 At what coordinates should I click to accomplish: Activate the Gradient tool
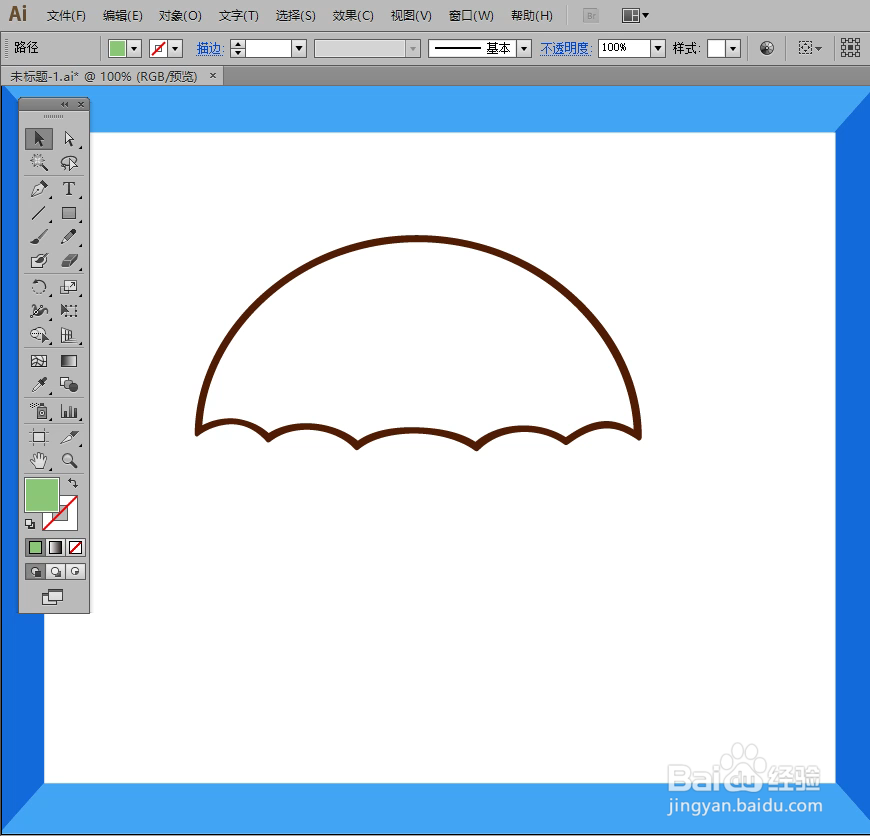point(69,361)
